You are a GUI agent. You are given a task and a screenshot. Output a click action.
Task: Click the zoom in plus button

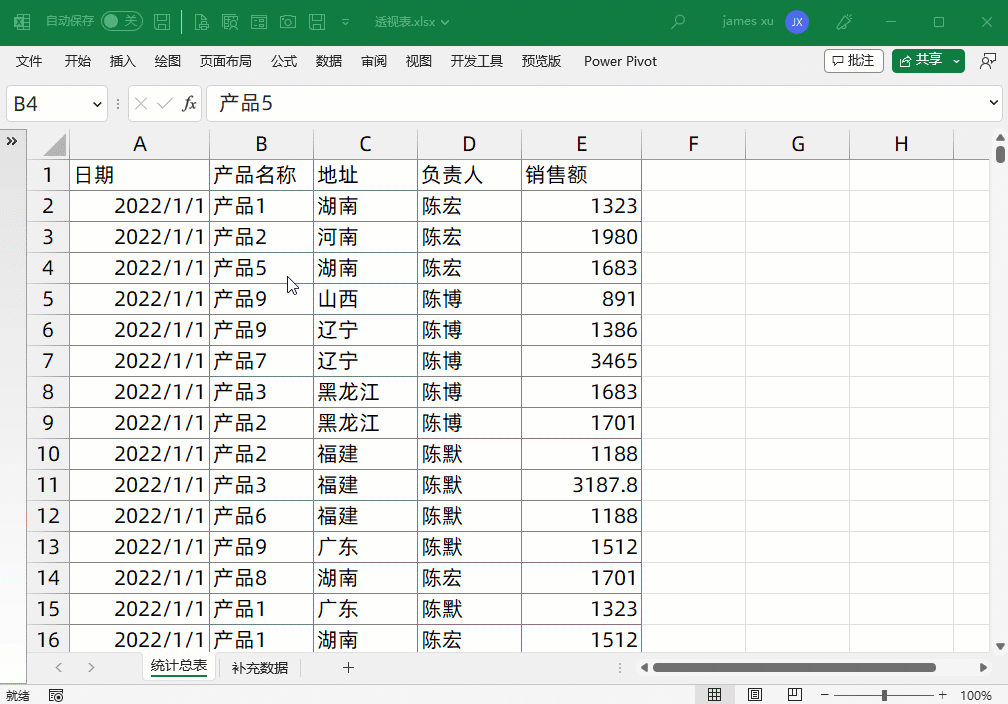click(x=942, y=695)
